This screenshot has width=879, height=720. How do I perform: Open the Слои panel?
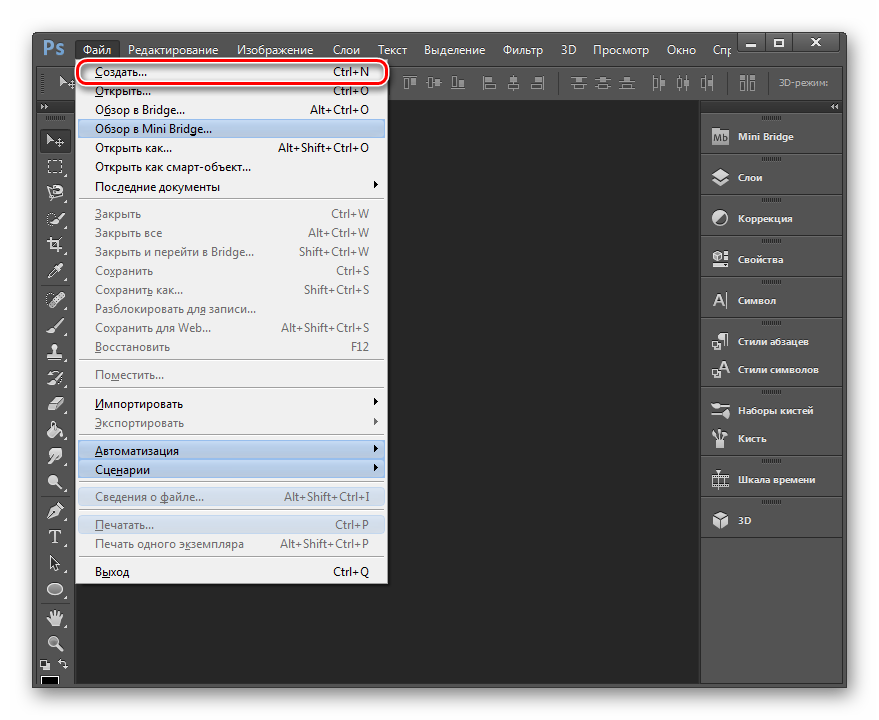pos(770,177)
